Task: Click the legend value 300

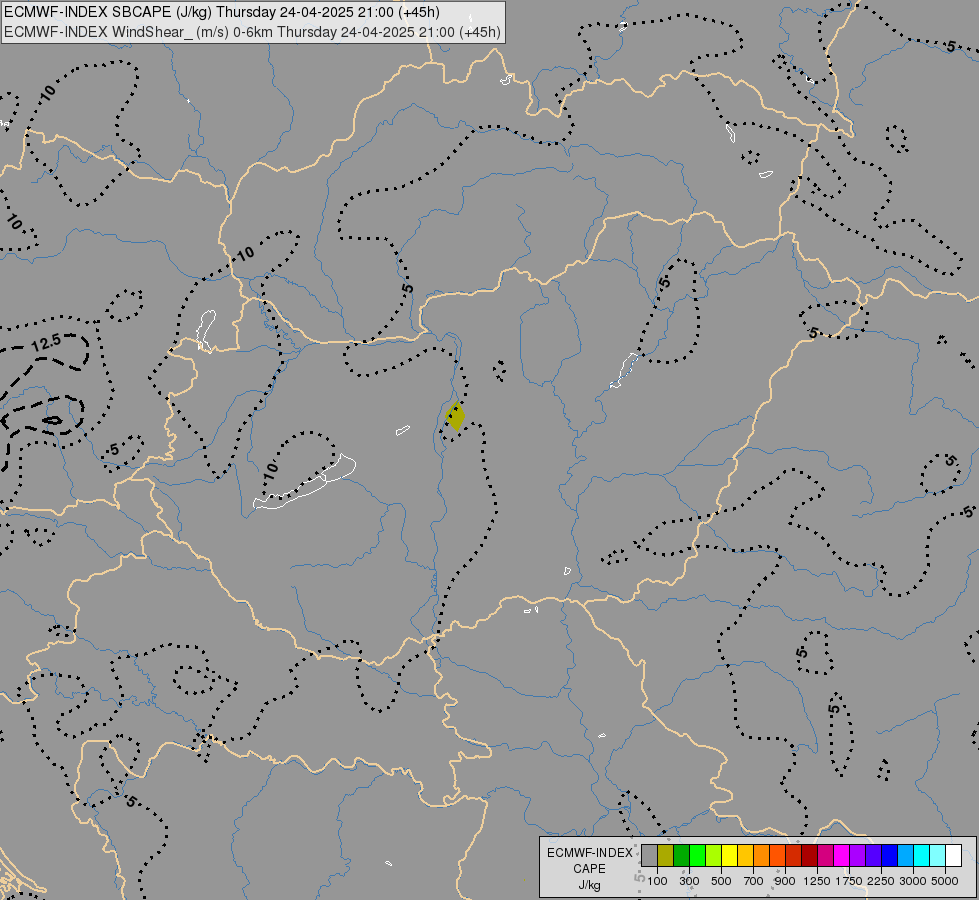Action: click(689, 881)
